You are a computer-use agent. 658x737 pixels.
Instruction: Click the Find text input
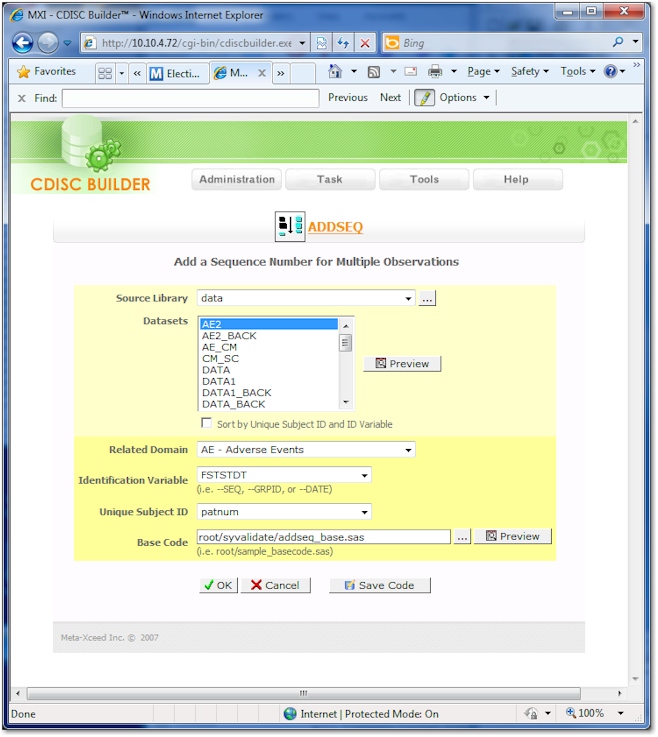tap(191, 99)
